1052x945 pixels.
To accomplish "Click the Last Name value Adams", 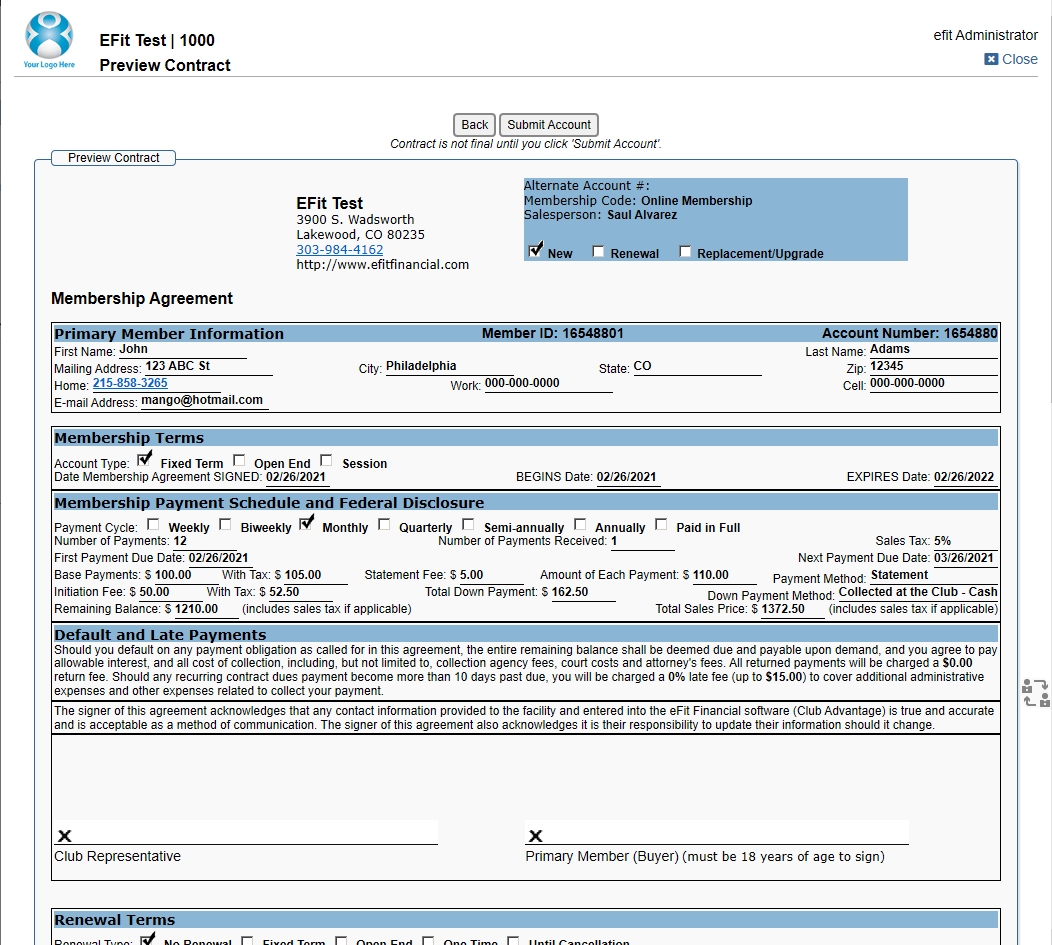I will coord(890,349).
